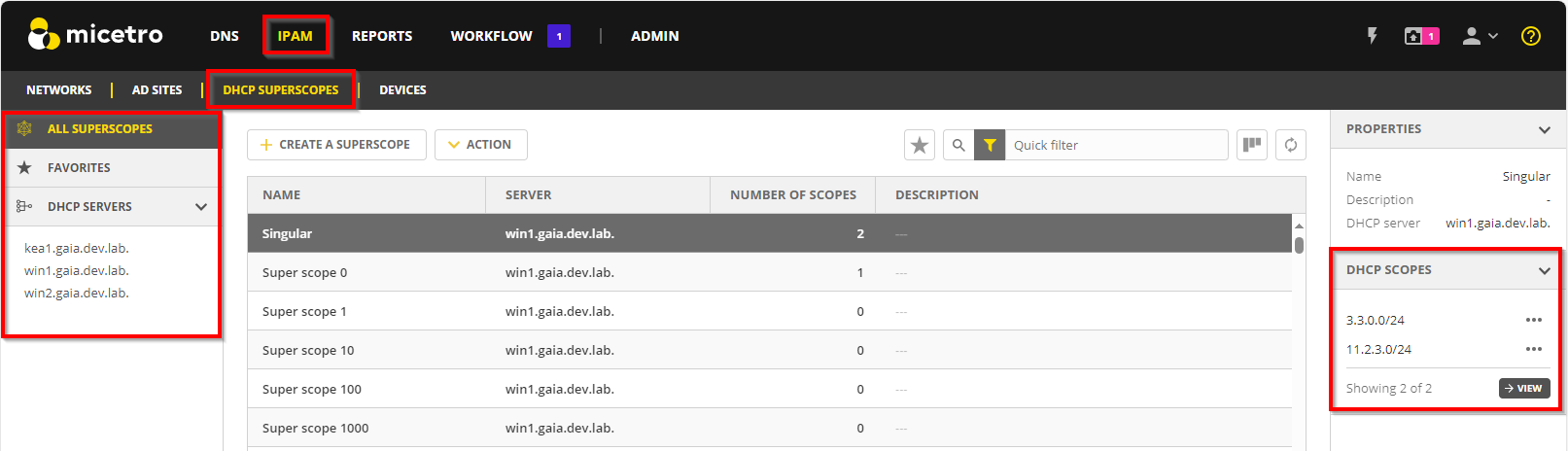Open the notifications inbox icon with badge
The width and height of the screenshot is (1568, 451).
1420,36
